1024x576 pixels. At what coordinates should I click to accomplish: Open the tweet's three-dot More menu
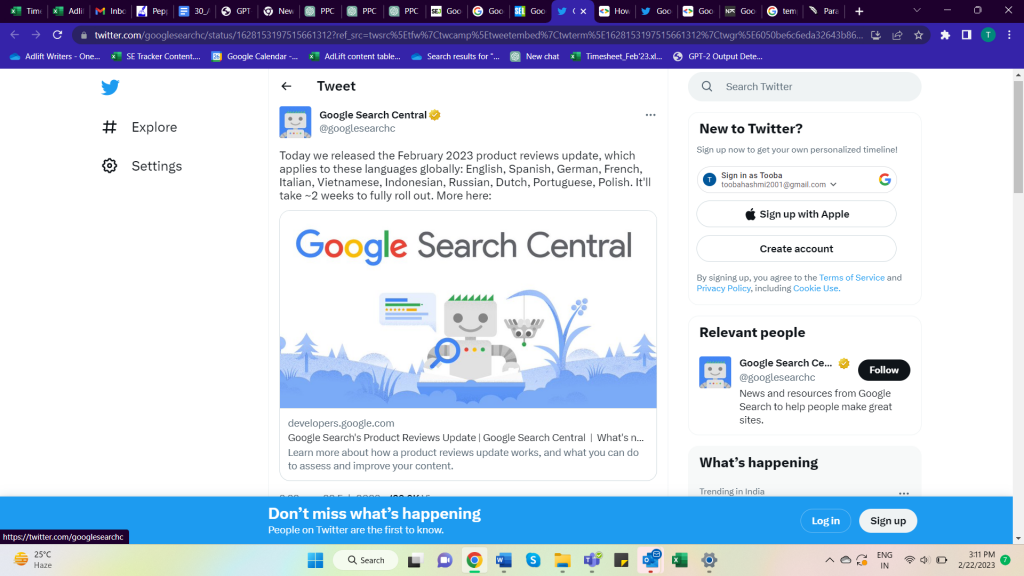coord(650,115)
